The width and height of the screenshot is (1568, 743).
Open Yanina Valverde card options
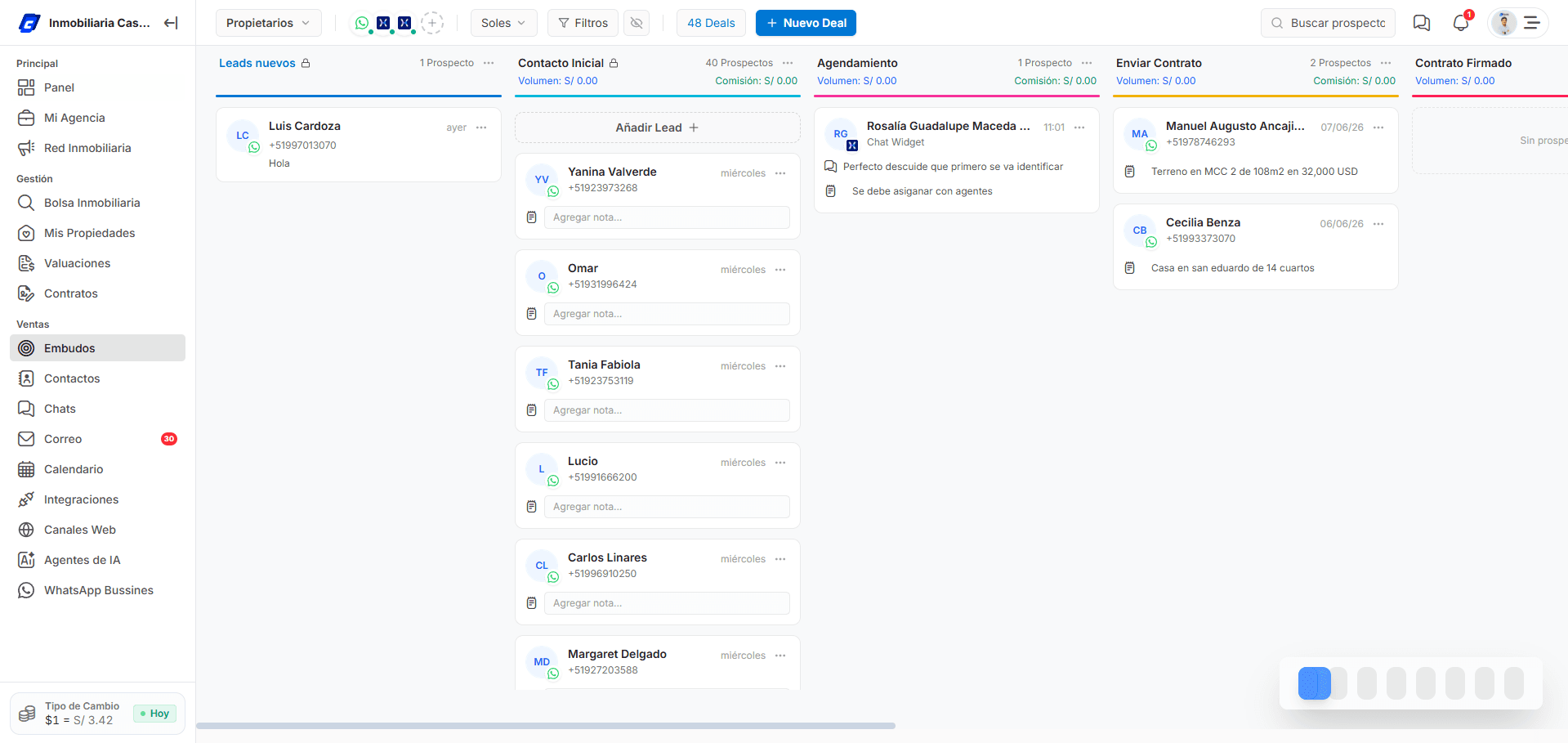click(780, 173)
